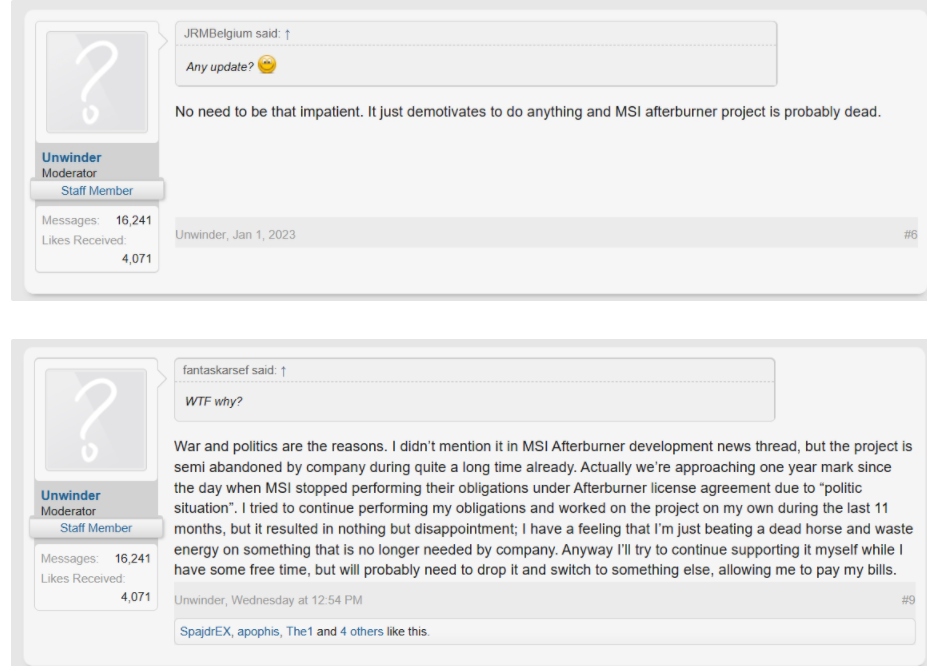Click the Unwinder author name in the first post footer
This screenshot has height=666, width=927.
(x=200, y=235)
